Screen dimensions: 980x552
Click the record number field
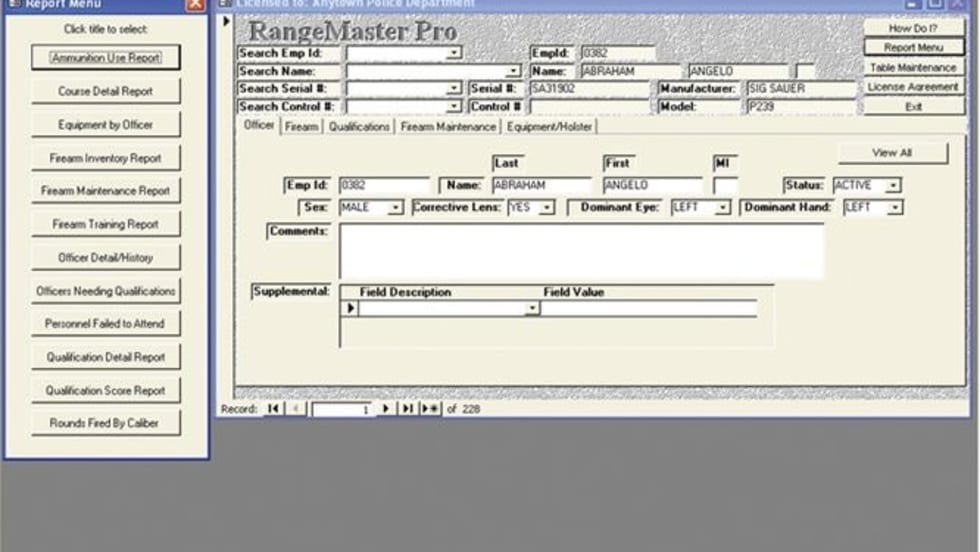341,409
